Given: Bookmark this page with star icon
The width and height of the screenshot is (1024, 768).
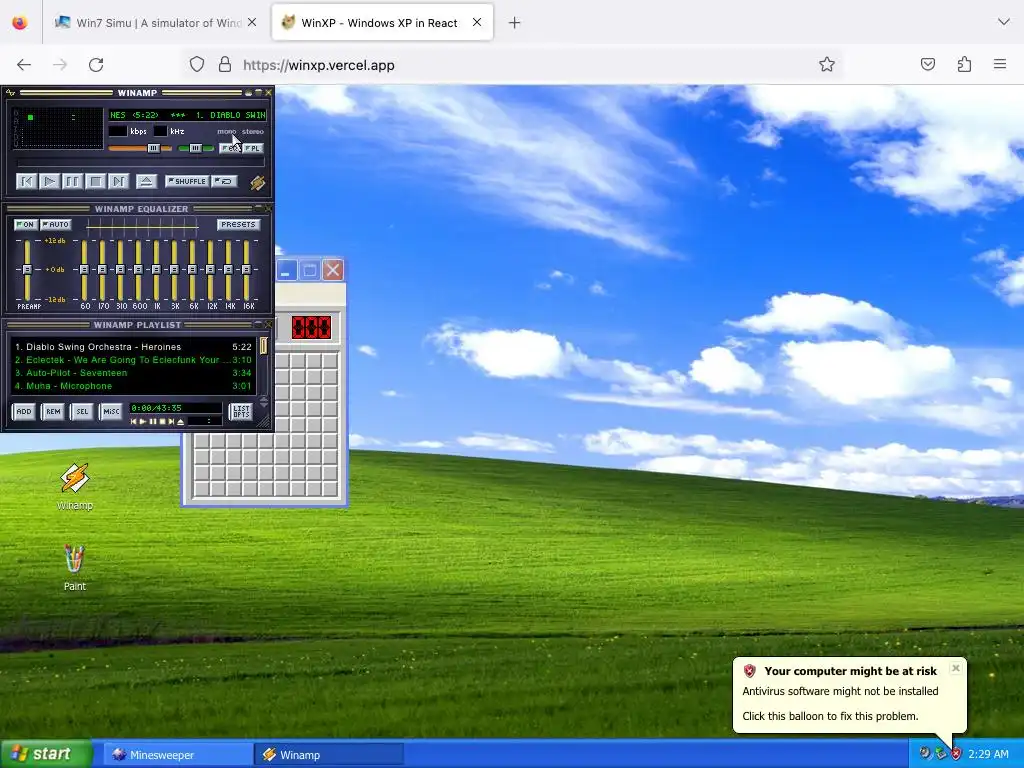Looking at the screenshot, I should [x=827, y=64].
